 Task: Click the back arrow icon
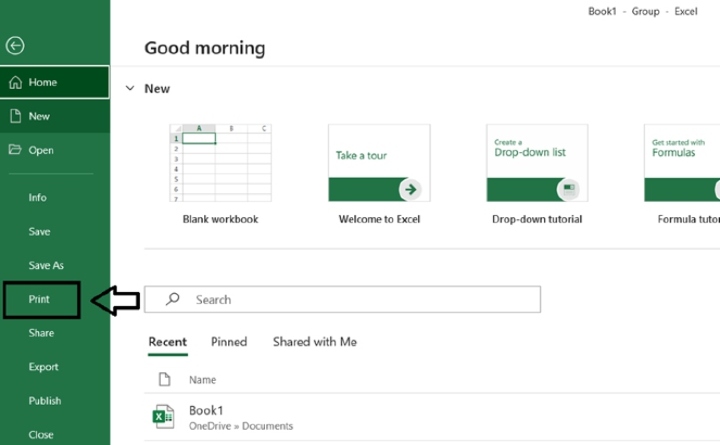pos(15,46)
